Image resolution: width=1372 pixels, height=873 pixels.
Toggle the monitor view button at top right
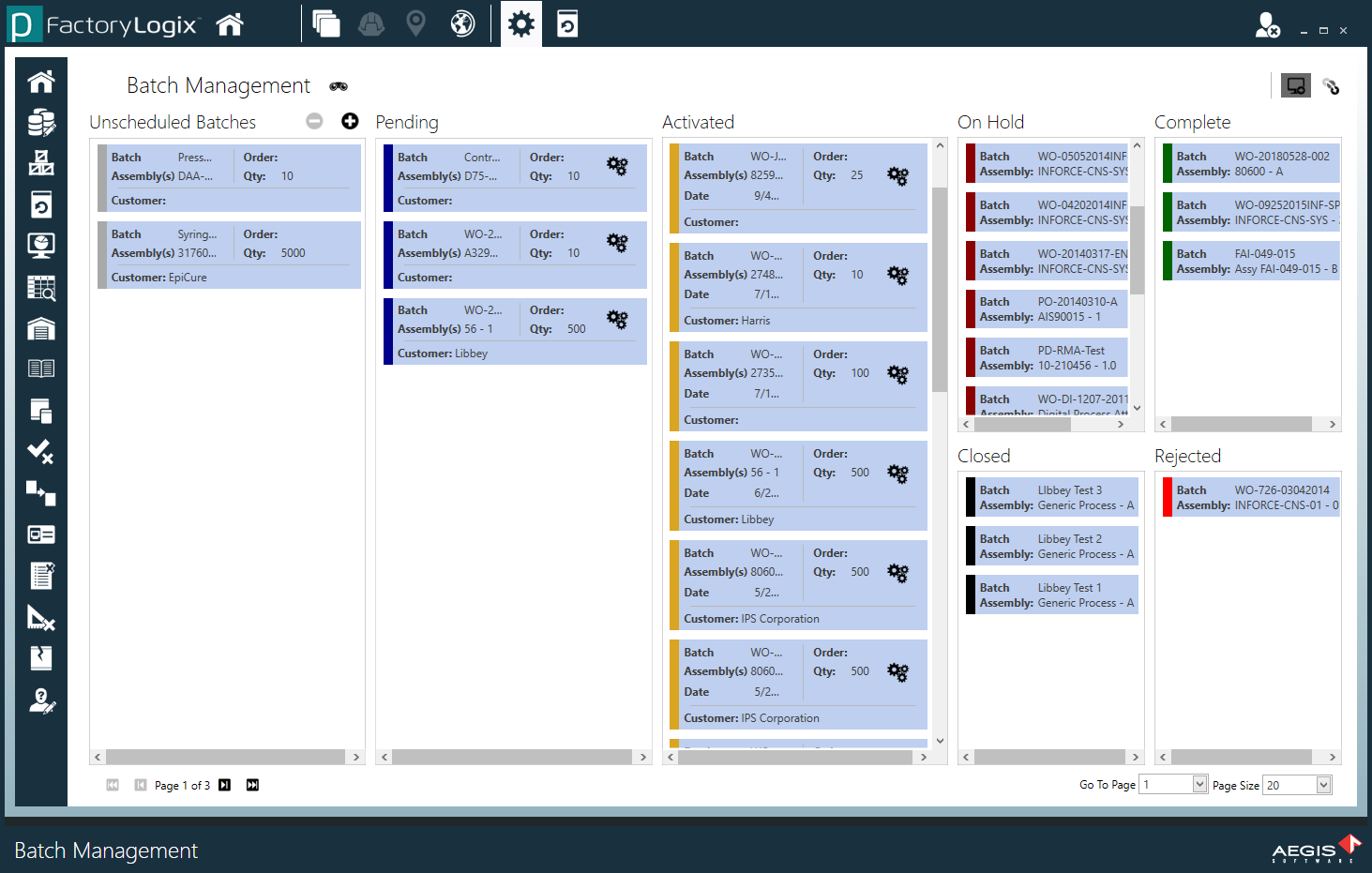click(1295, 86)
